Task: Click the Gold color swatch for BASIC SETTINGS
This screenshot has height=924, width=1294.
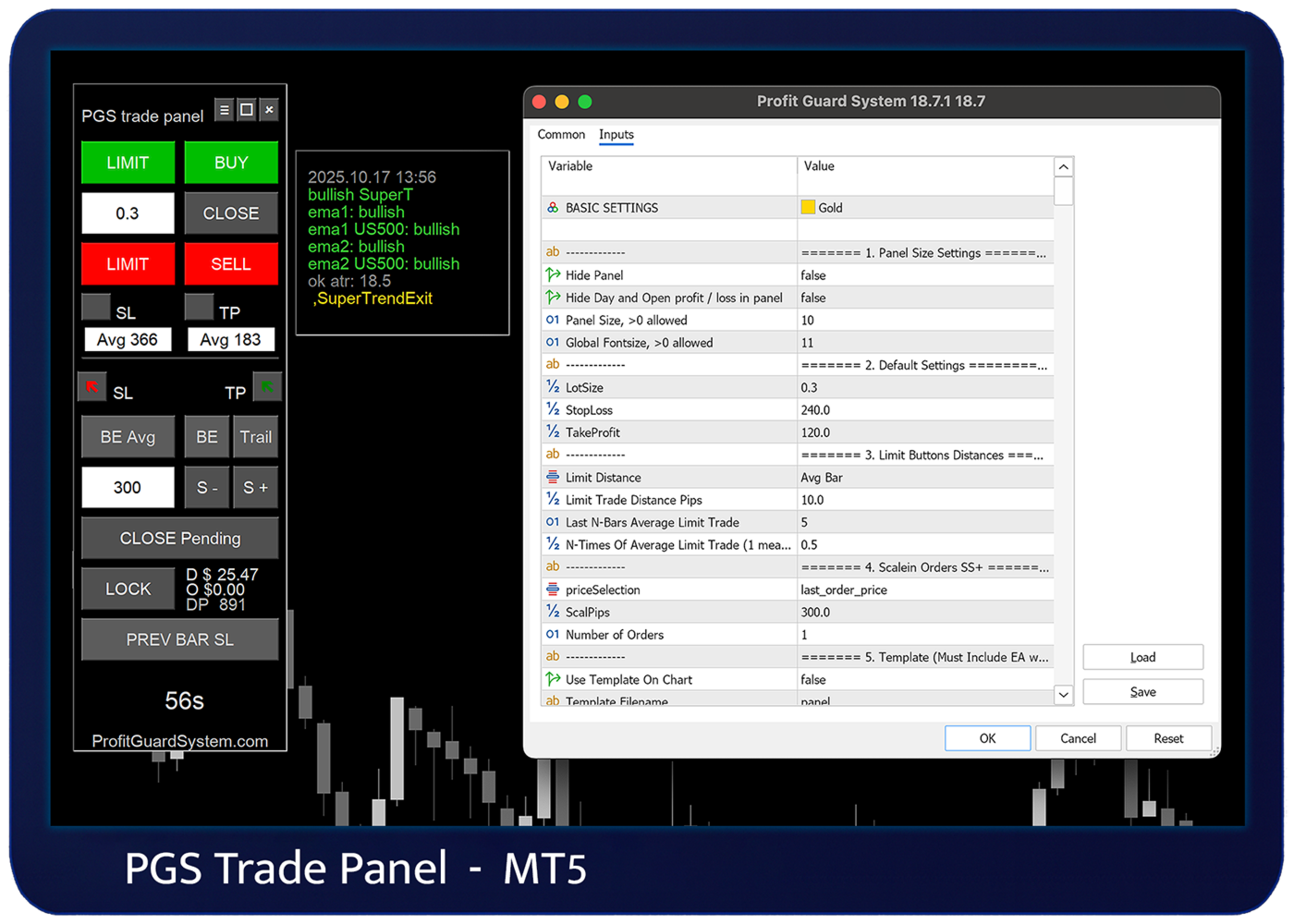Action: pos(808,208)
